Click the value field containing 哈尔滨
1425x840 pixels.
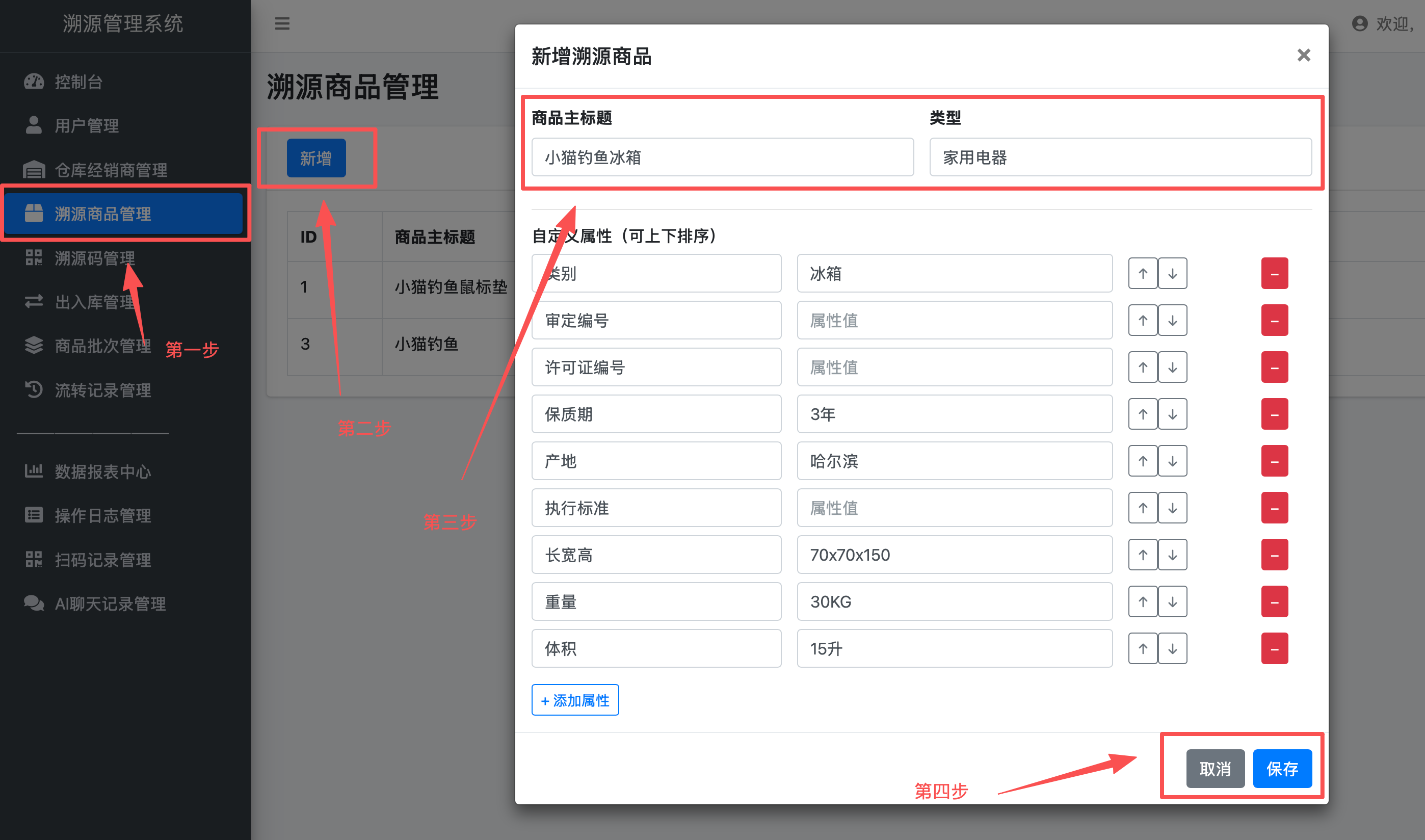tap(954, 461)
